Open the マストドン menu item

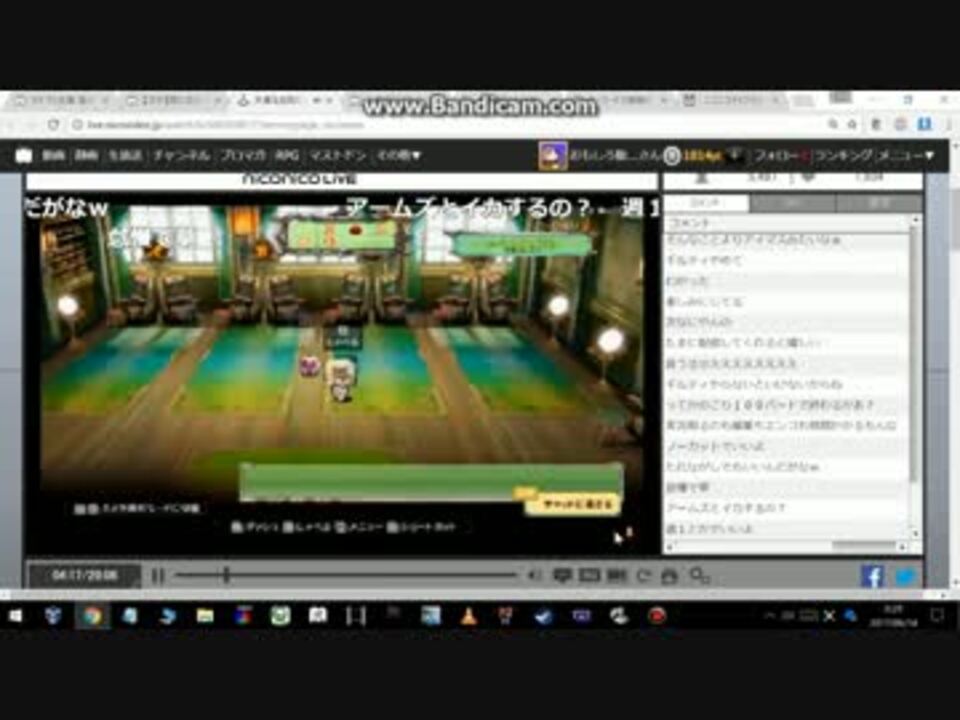pos(337,156)
